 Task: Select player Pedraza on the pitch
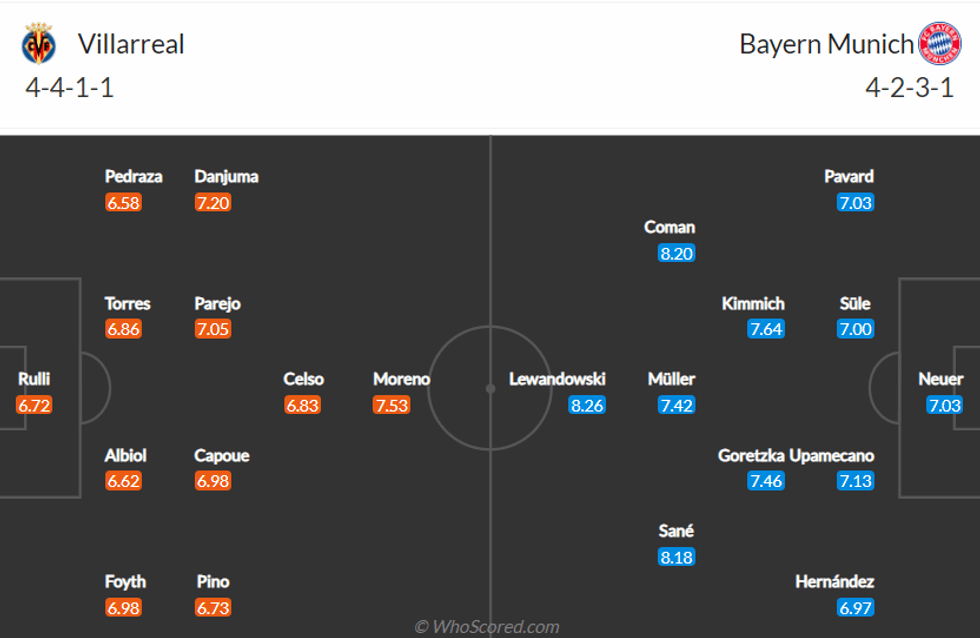pyautogui.click(x=133, y=177)
